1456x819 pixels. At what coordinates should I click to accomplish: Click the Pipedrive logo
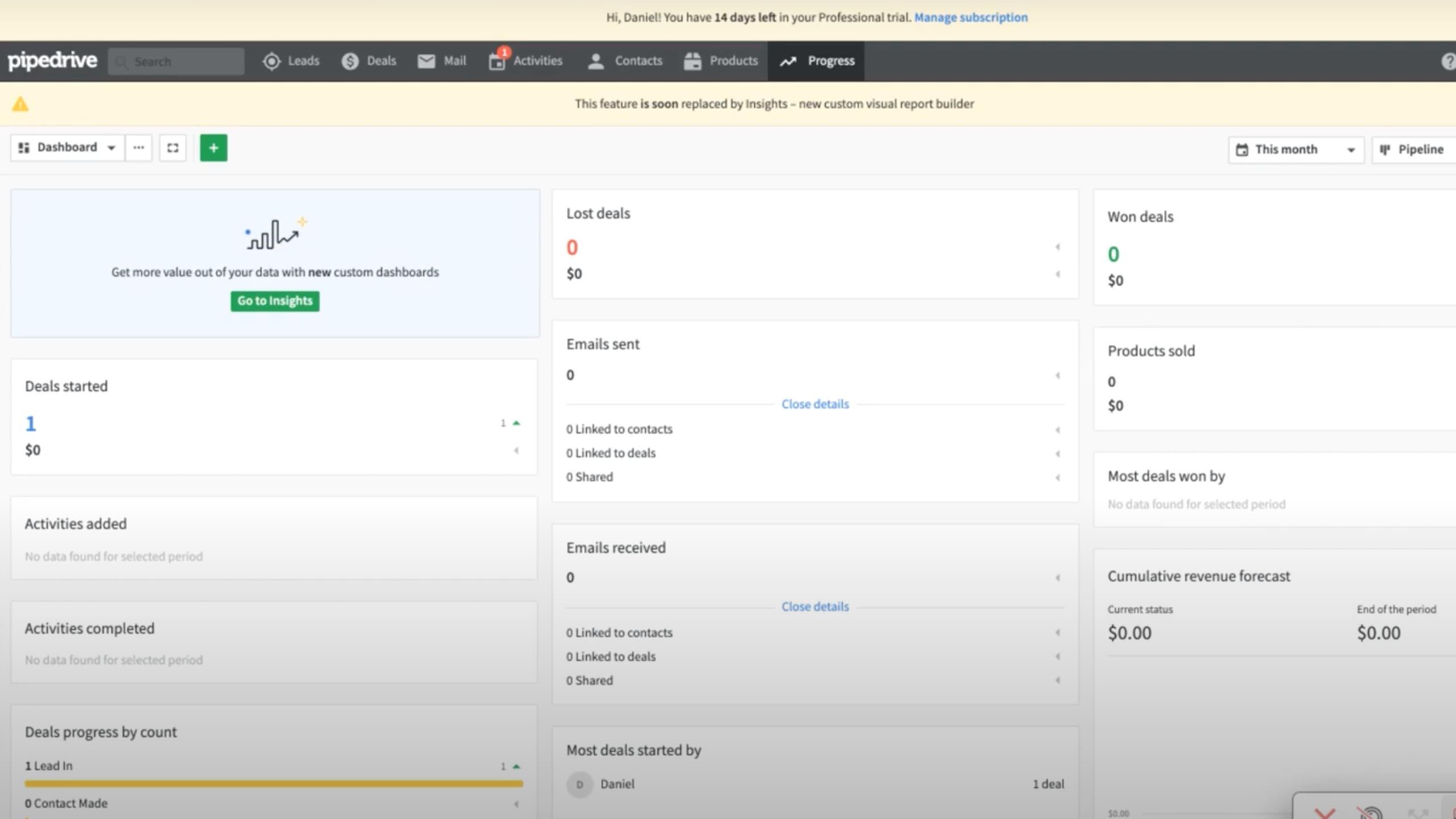click(52, 60)
